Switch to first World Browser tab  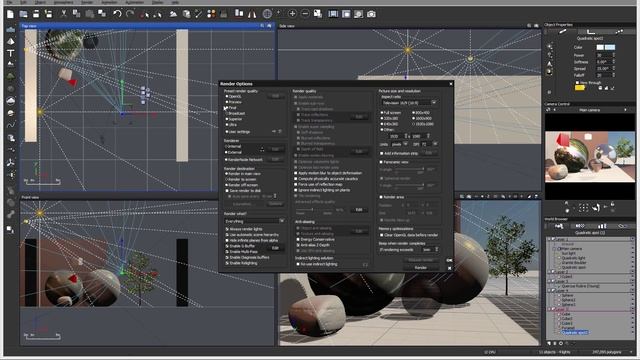559,226
